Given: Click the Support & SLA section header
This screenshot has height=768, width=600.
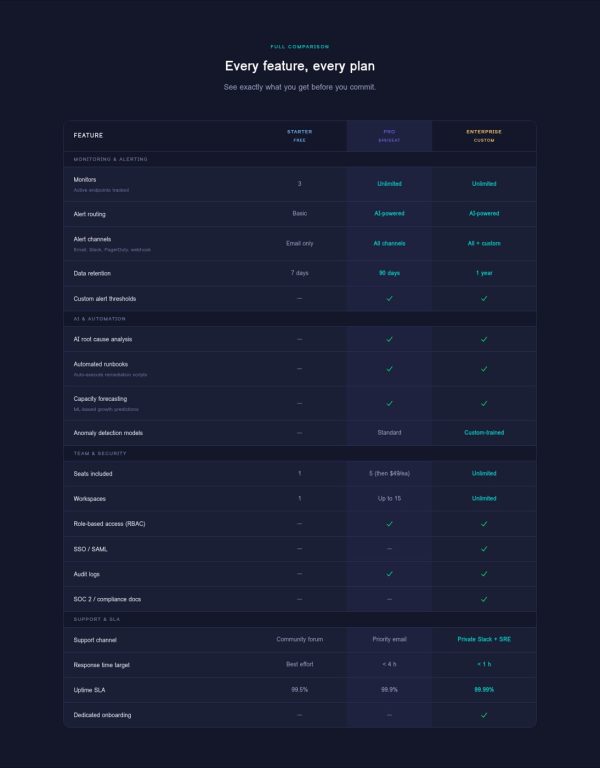Looking at the screenshot, I should 96,620.
